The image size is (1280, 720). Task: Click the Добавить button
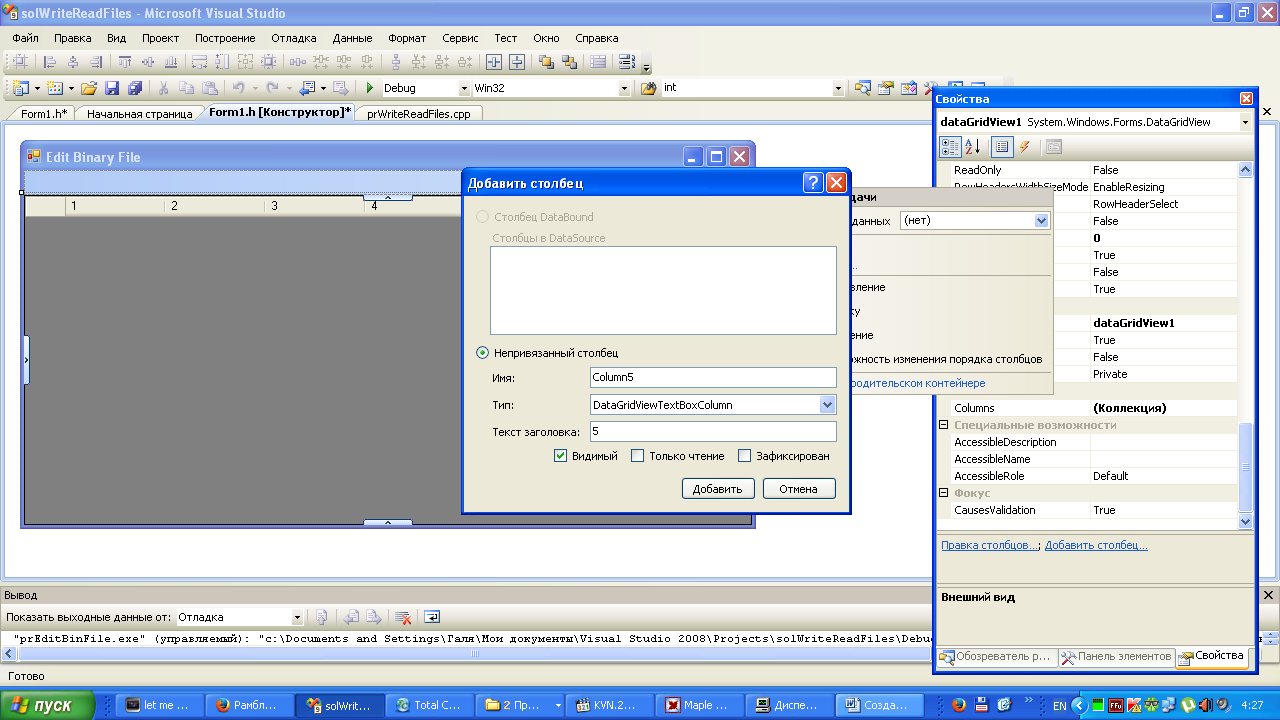click(x=718, y=489)
